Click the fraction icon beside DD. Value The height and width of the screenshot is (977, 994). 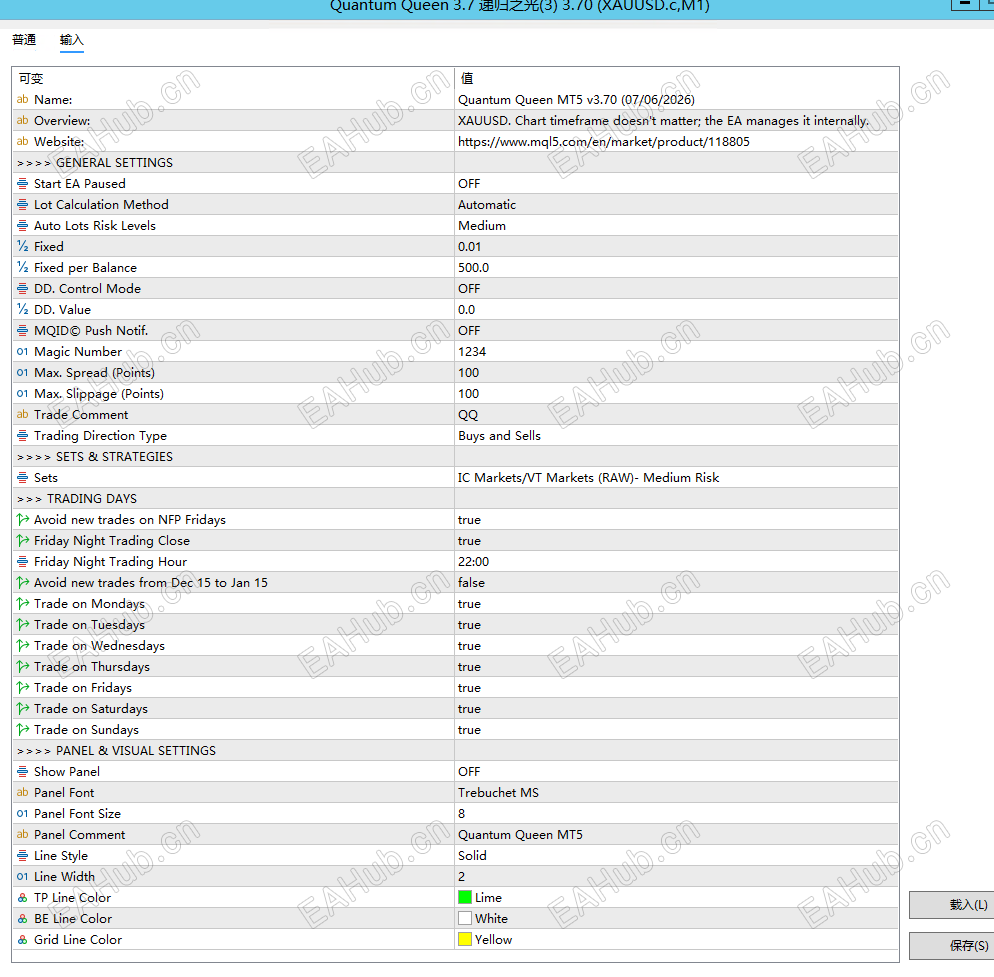[x=22, y=309]
